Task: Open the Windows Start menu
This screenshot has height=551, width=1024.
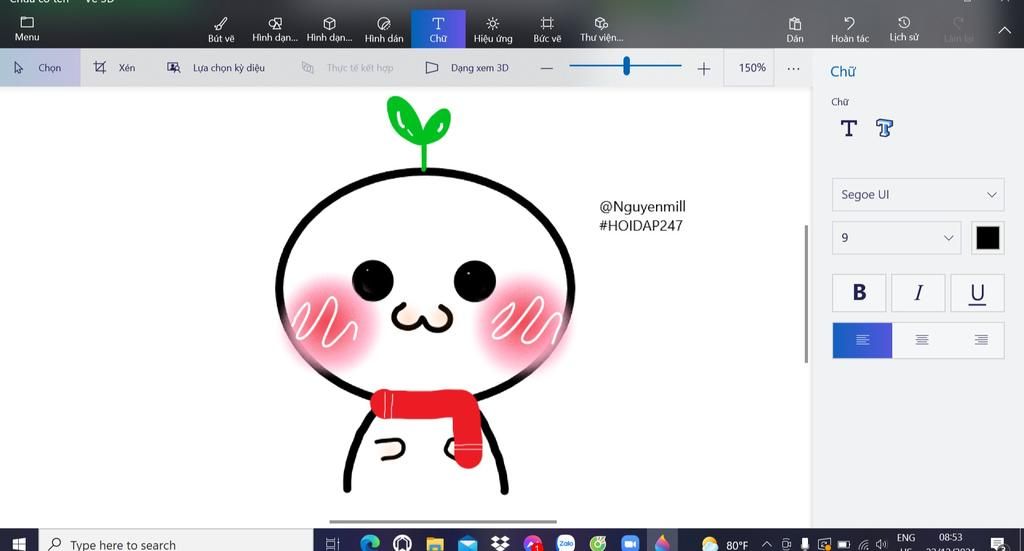Action: pyautogui.click(x=19, y=543)
